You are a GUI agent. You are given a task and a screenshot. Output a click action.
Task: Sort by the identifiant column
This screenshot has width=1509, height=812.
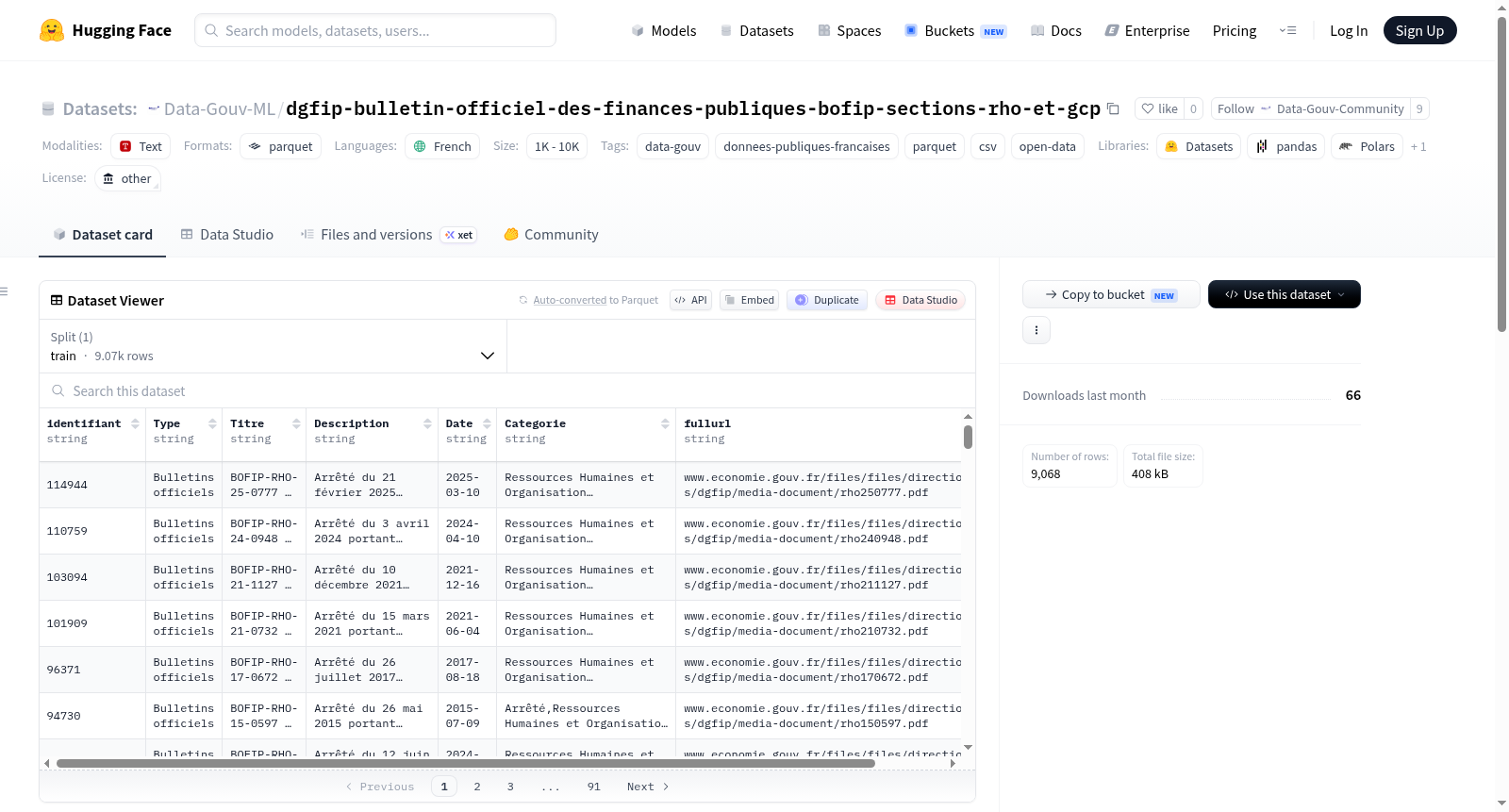pyautogui.click(x=136, y=423)
